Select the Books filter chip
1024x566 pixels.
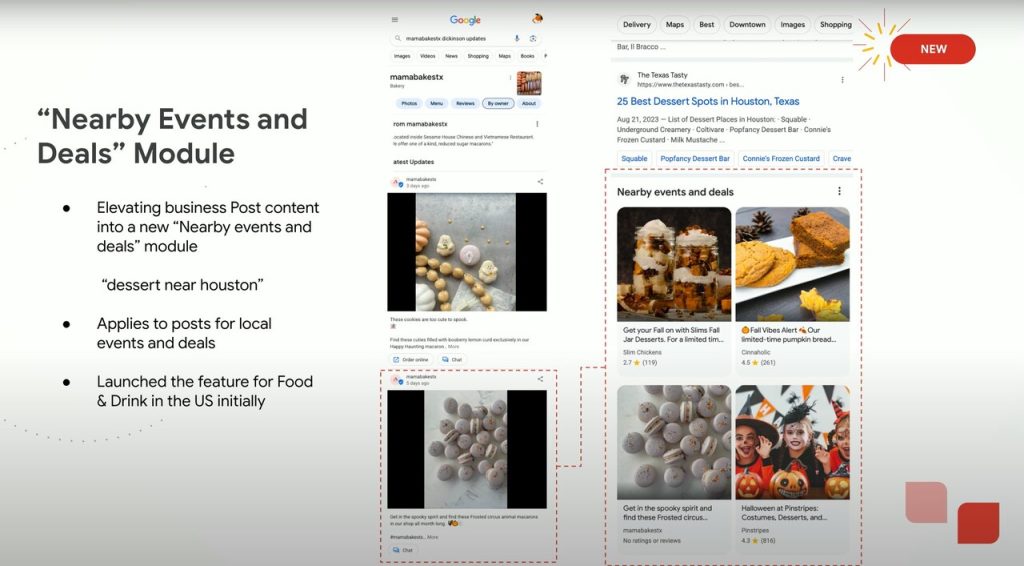click(528, 56)
